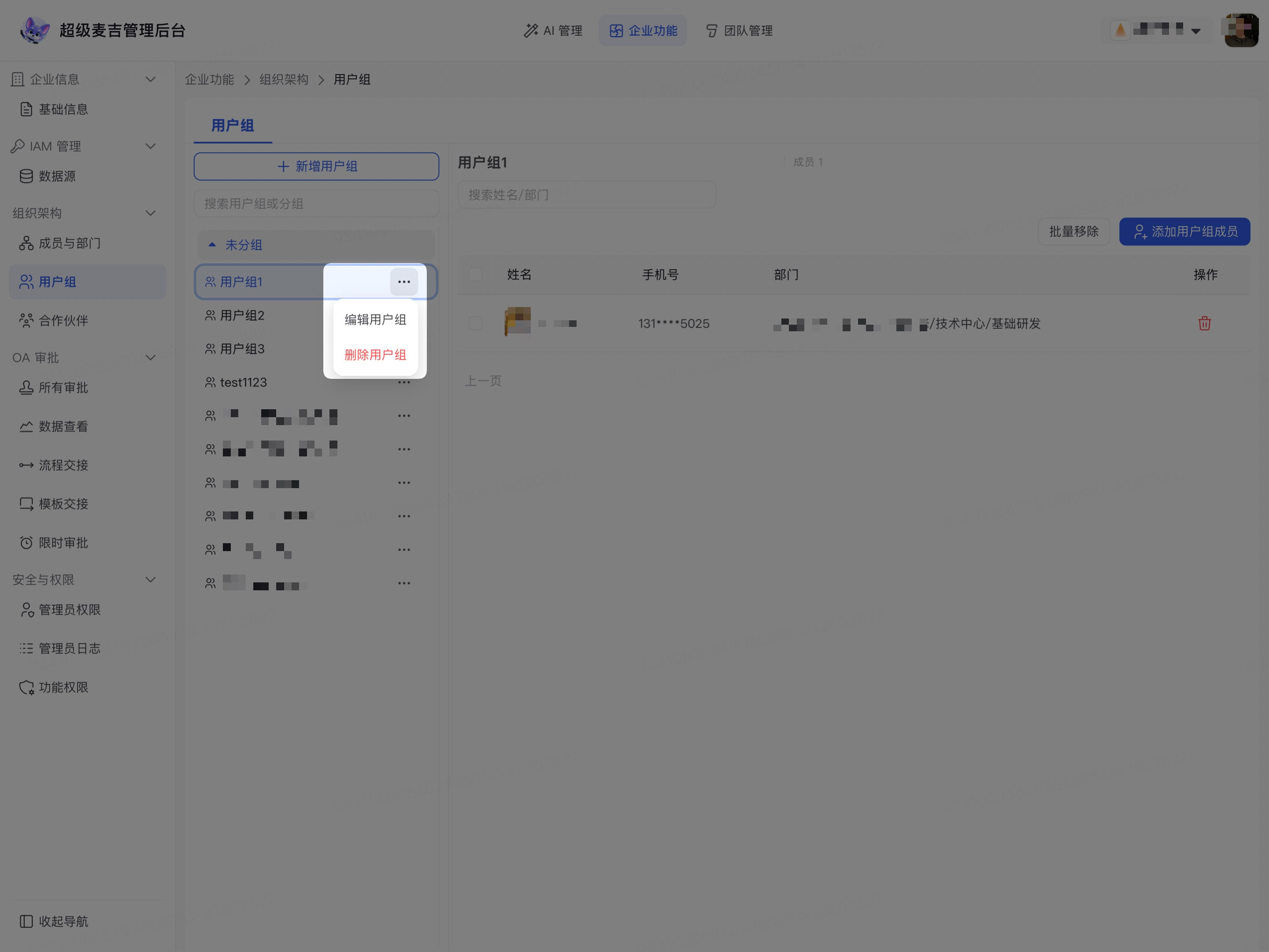Choose 编辑用户组 from the popup menu
Image resolution: width=1269 pixels, height=952 pixels.
point(375,319)
